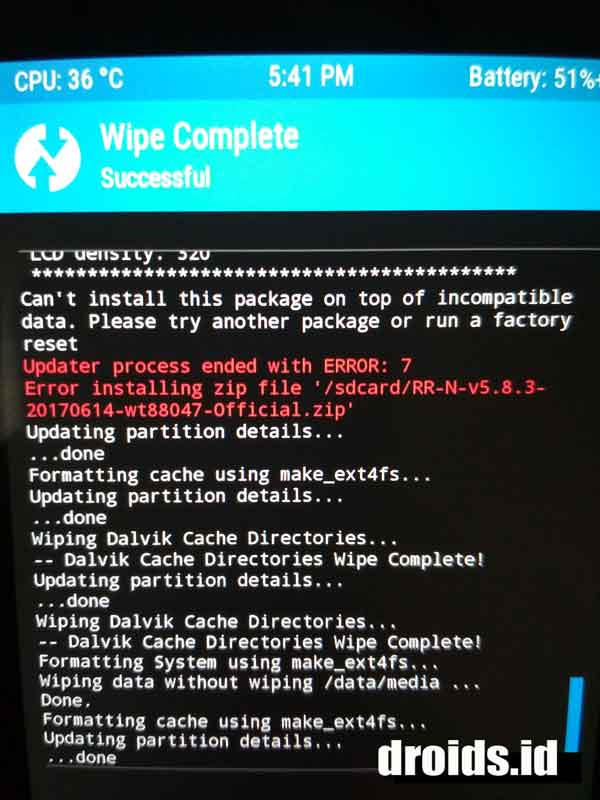Tap the Successful status text
Viewport: 600px width, 800px height.
point(156,178)
